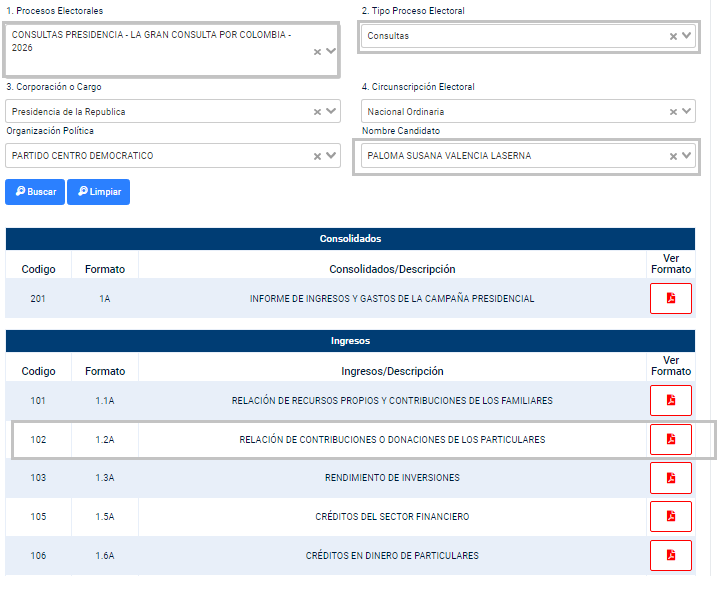Click the Limpiar button
Image resolution: width=721 pixels, height=594 pixels.
click(x=98, y=192)
